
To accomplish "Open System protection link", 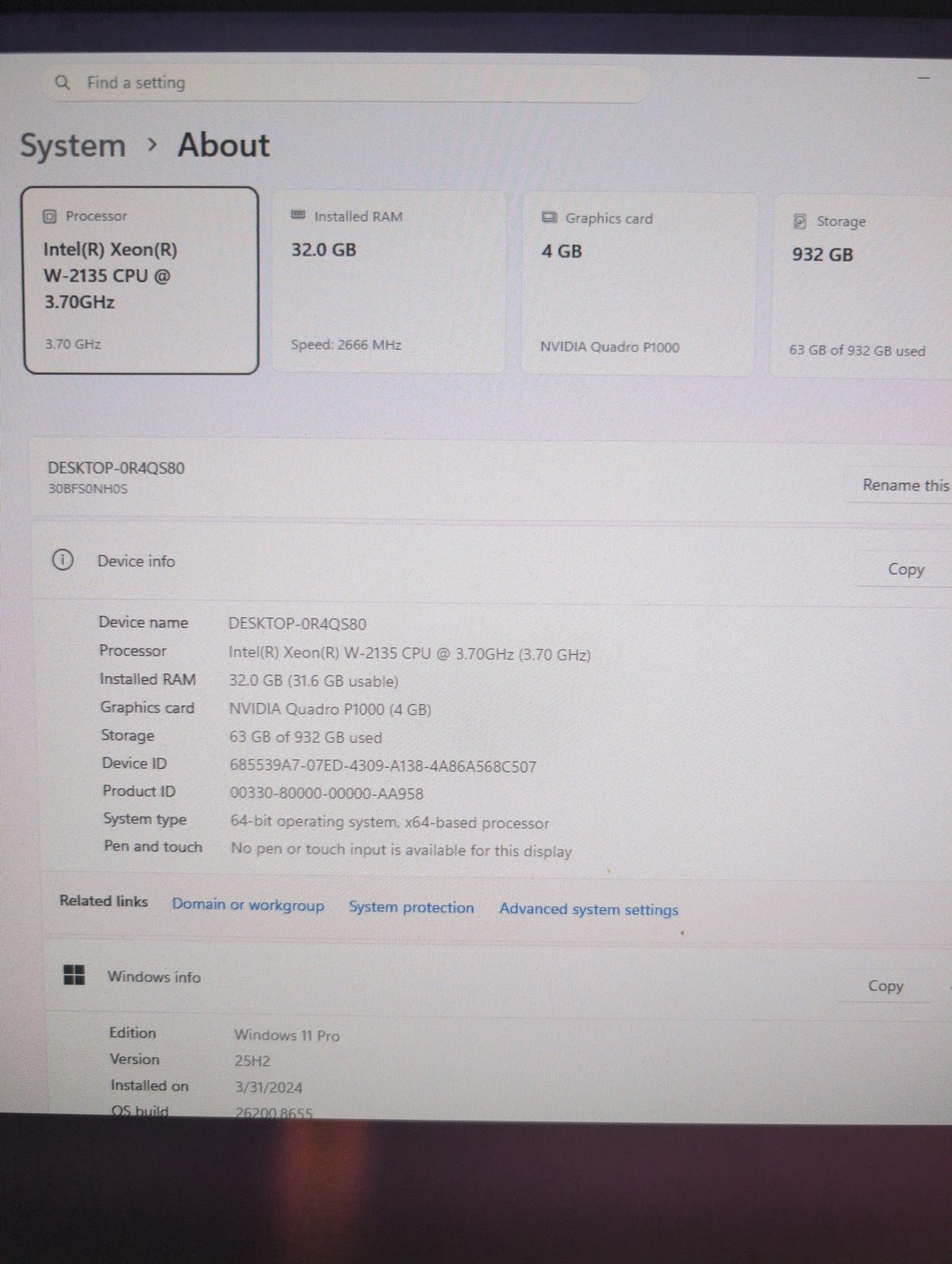I will [411, 907].
